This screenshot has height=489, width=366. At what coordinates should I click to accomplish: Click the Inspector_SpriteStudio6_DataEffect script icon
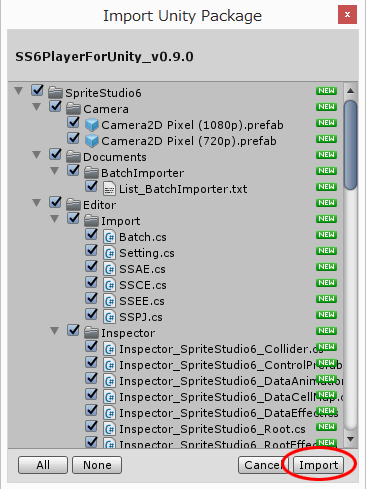tap(109, 413)
